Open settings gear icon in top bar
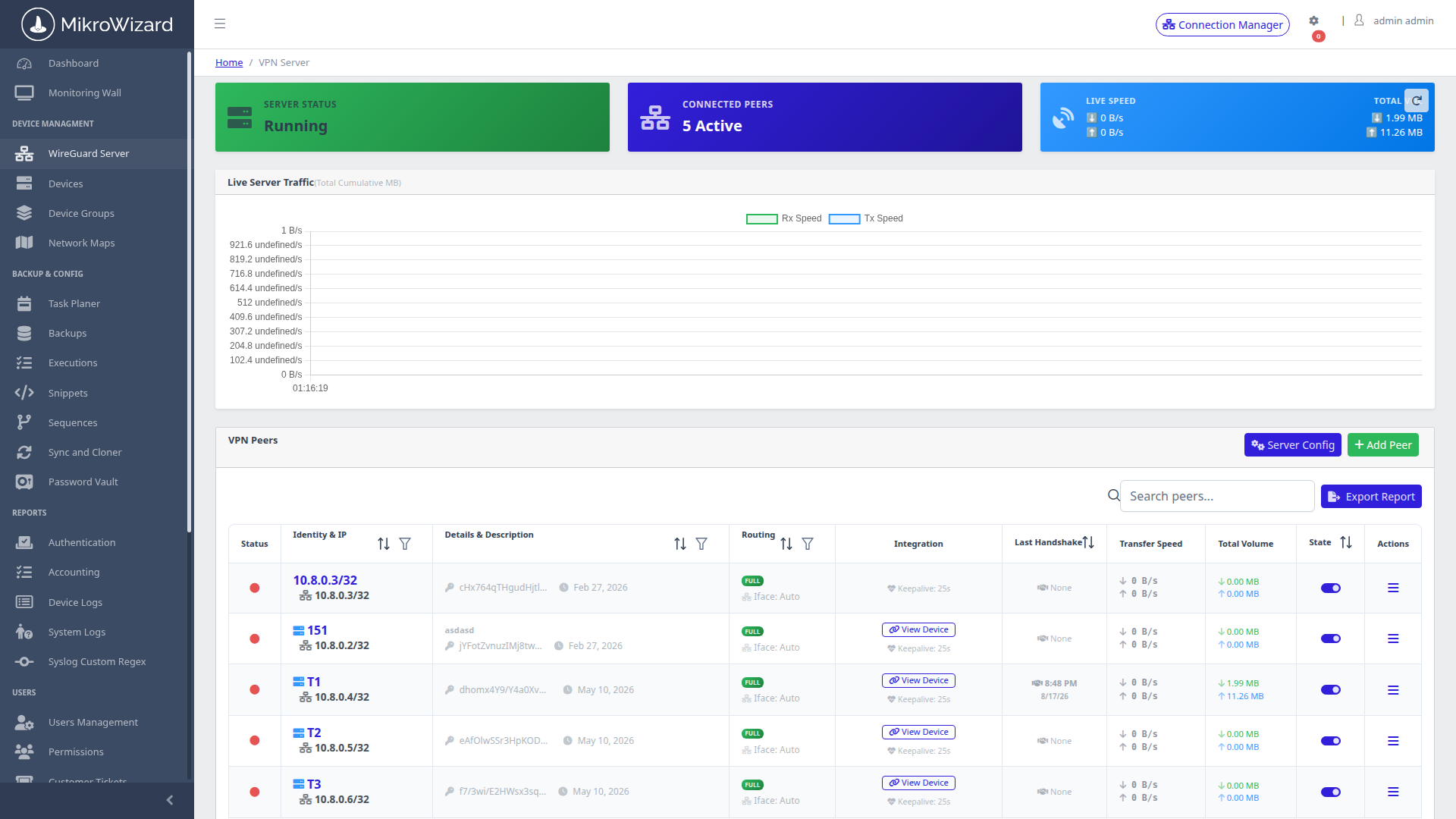The height and width of the screenshot is (819, 1456). [1314, 21]
